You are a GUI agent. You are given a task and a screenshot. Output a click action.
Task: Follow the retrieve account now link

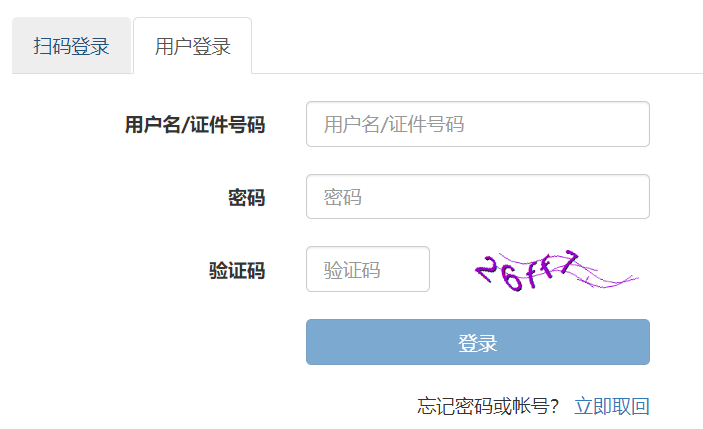[611, 406]
